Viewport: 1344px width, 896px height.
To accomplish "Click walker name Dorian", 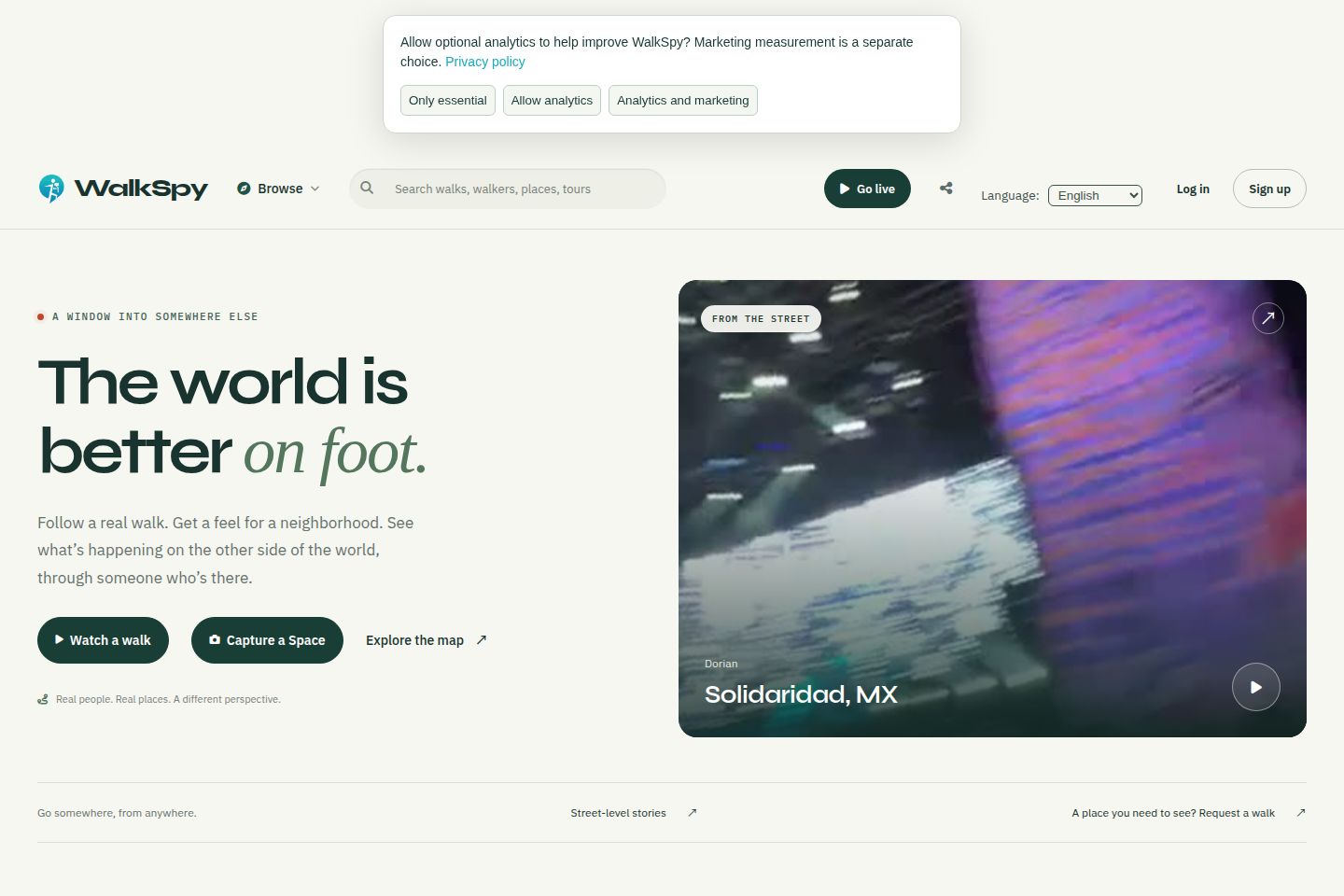I will coord(721,664).
